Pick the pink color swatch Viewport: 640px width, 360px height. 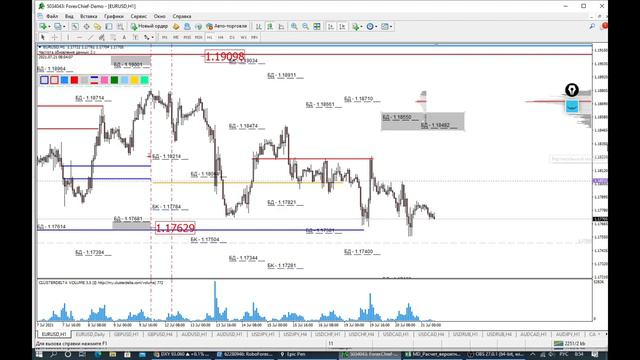click(104, 80)
